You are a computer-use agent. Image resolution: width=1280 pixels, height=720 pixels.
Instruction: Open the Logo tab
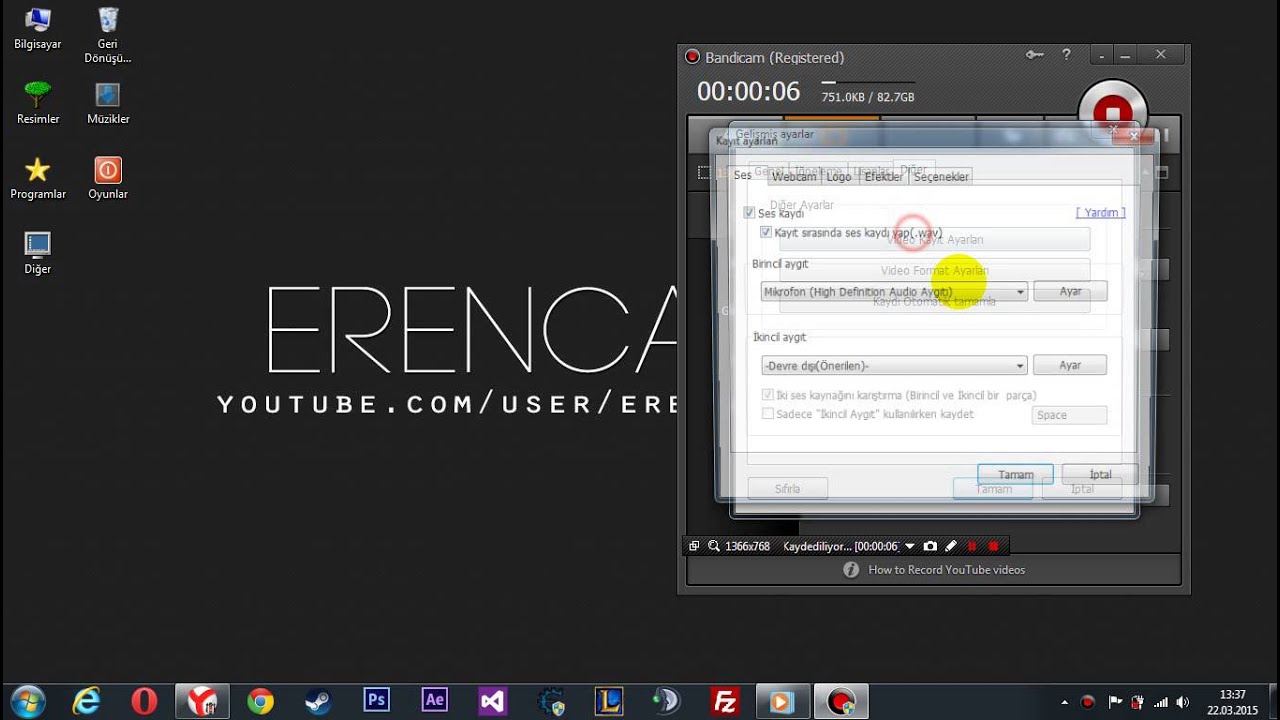pyautogui.click(x=839, y=177)
